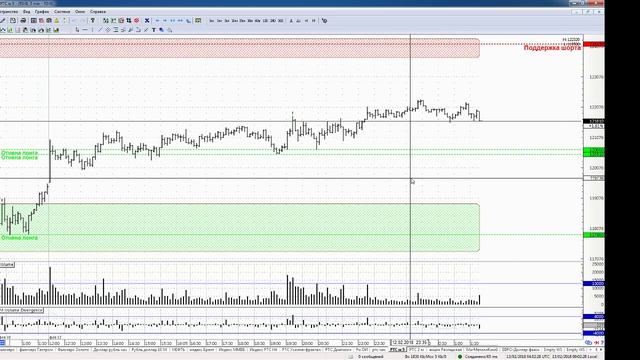Click the chart window icon after the arrow buttons
Image resolution: width=640 pixels, height=360 pixels.
pyautogui.click(x=198, y=20)
